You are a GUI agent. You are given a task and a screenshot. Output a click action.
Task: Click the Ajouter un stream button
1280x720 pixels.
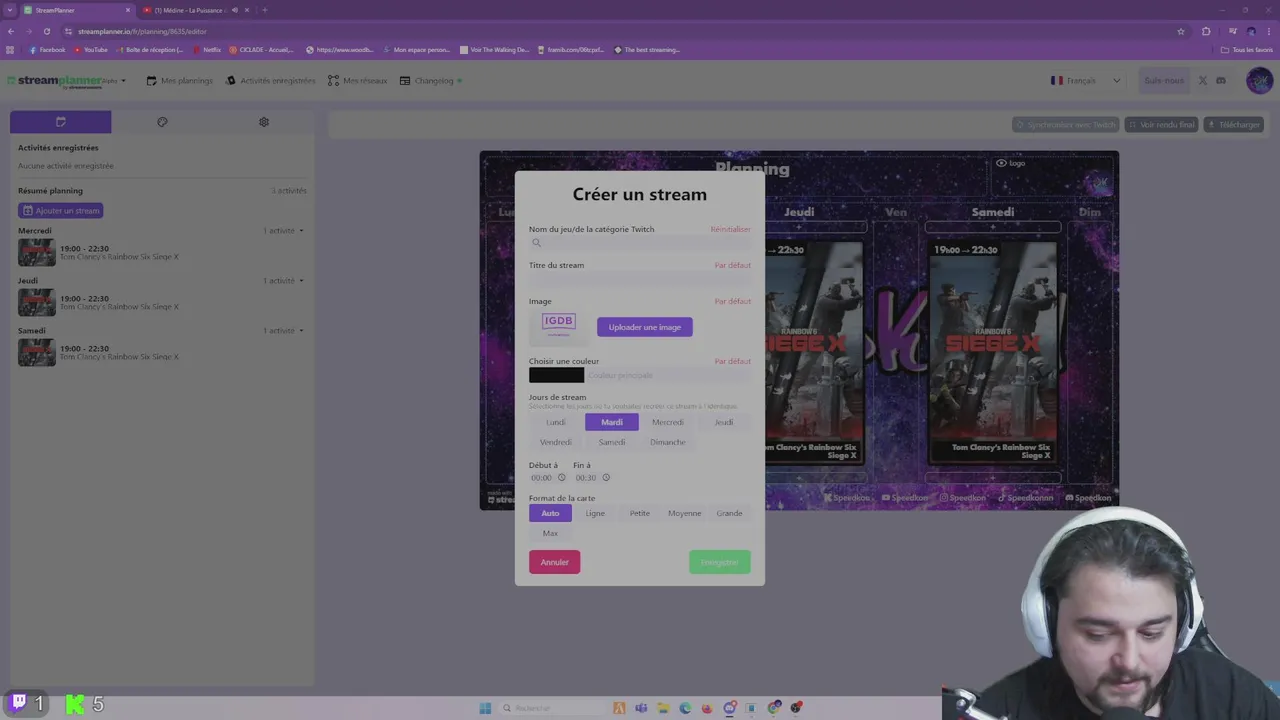[x=61, y=211]
